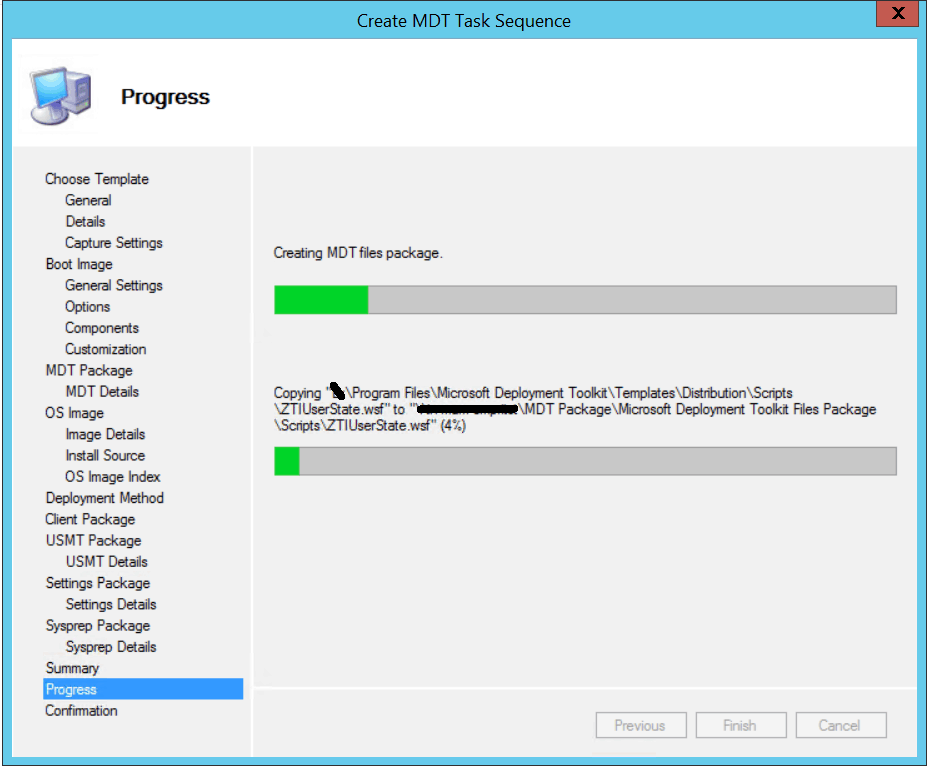Select the USMT Package step
Image resolution: width=928 pixels, height=767 pixels.
[x=94, y=540]
